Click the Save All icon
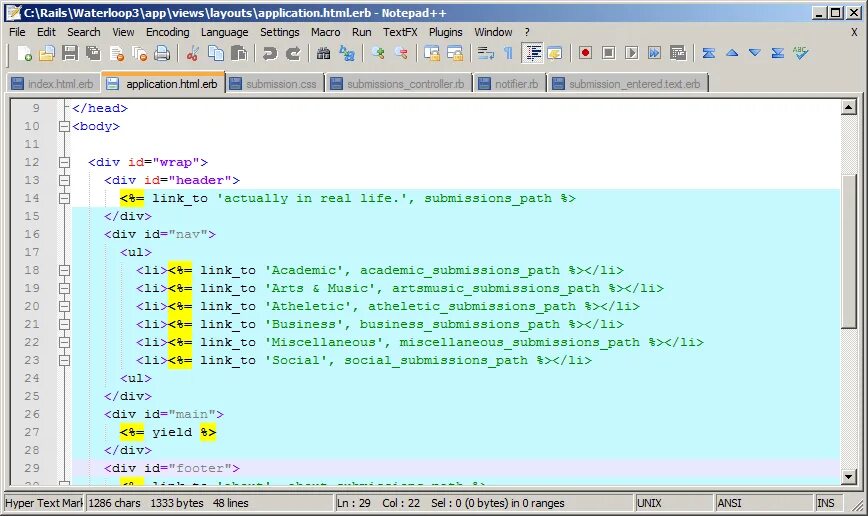This screenshot has height=516, width=868. point(93,53)
